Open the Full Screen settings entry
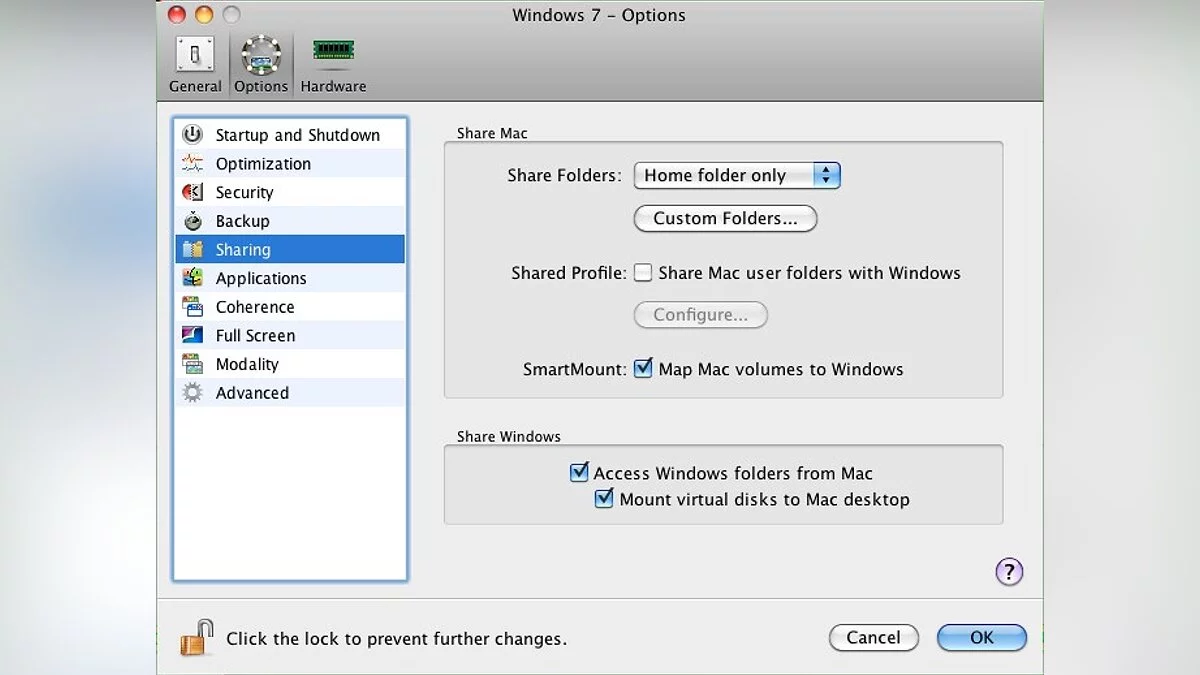The image size is (1200, 675). [255, 336]
